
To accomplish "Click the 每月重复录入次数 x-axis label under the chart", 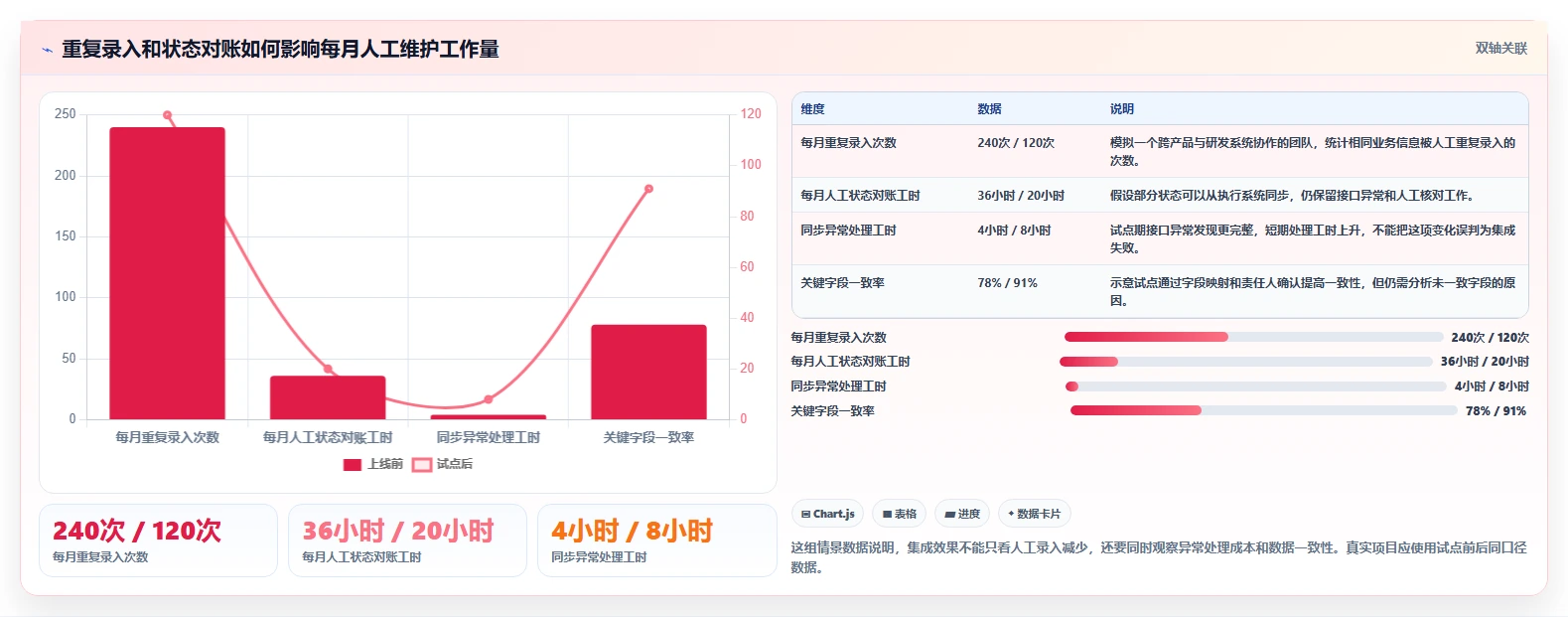I will [167, 437].
